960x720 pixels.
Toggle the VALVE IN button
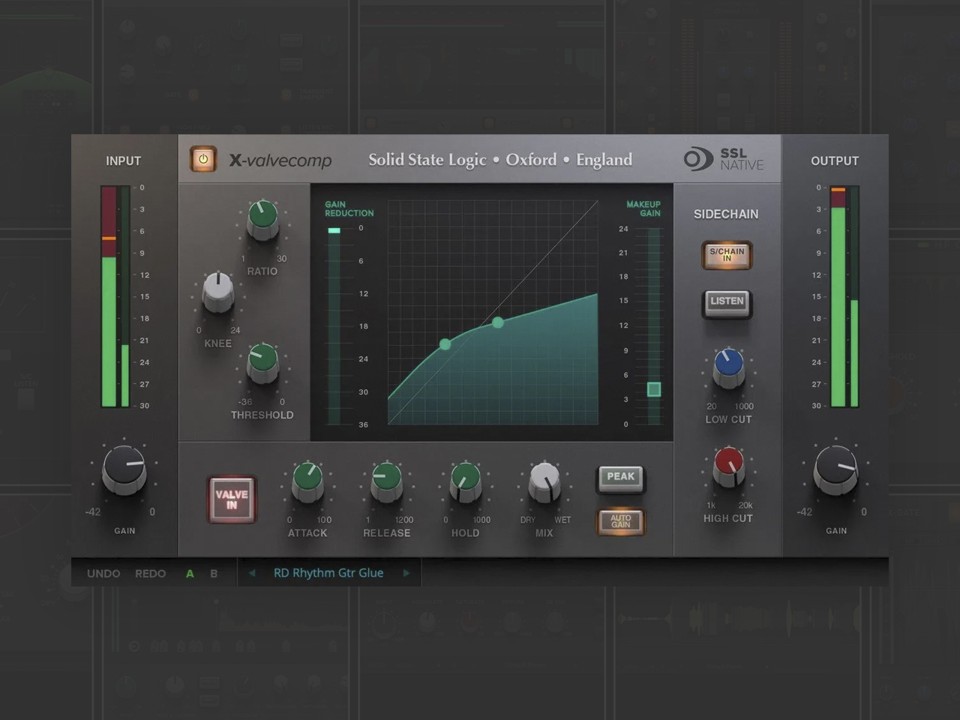(231, 500)
